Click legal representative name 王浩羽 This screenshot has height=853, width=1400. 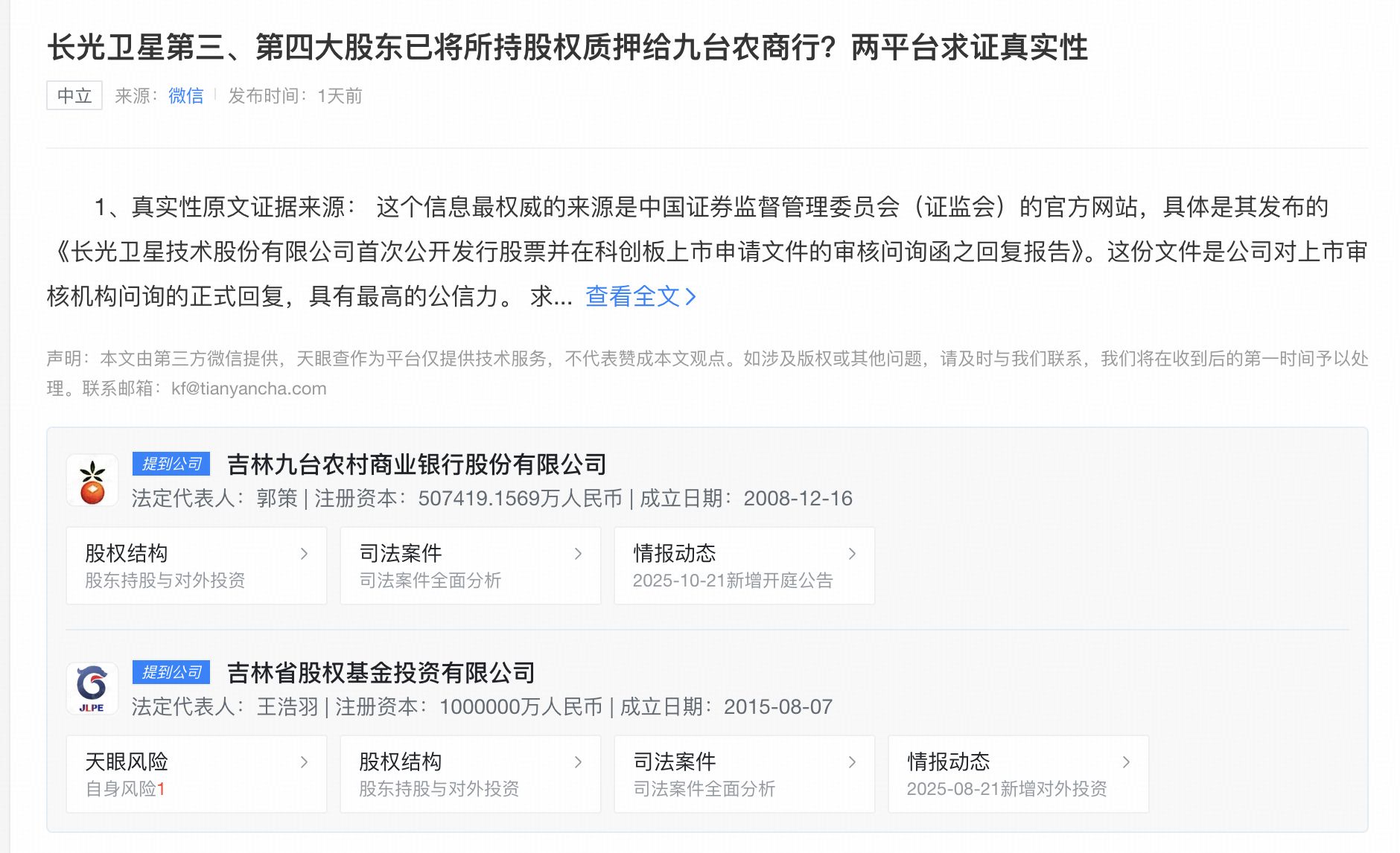point(287,707)
